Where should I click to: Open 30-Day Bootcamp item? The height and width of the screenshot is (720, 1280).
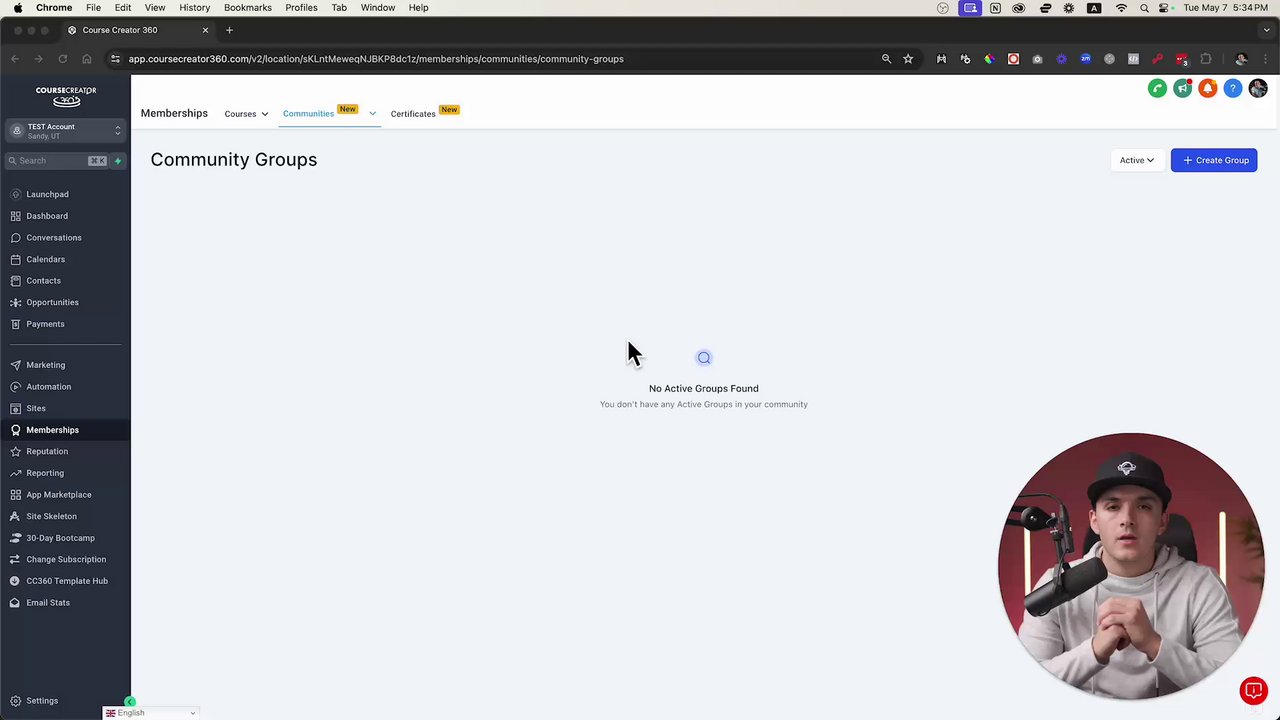[60, 538]
